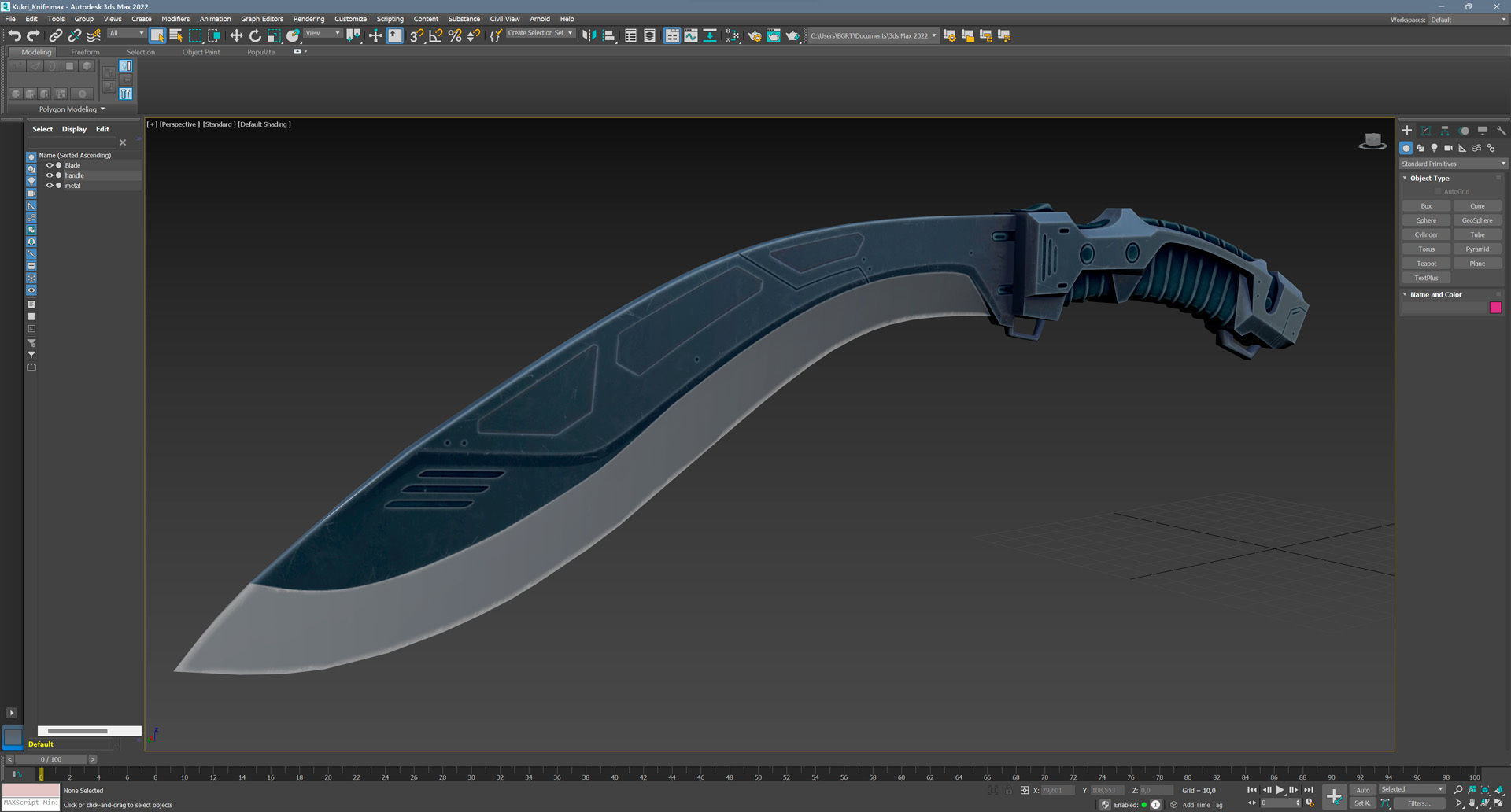This screenshot has height=812, width=1511.
Task: Open the project path dropdown
Action: (x=874, y=35)
